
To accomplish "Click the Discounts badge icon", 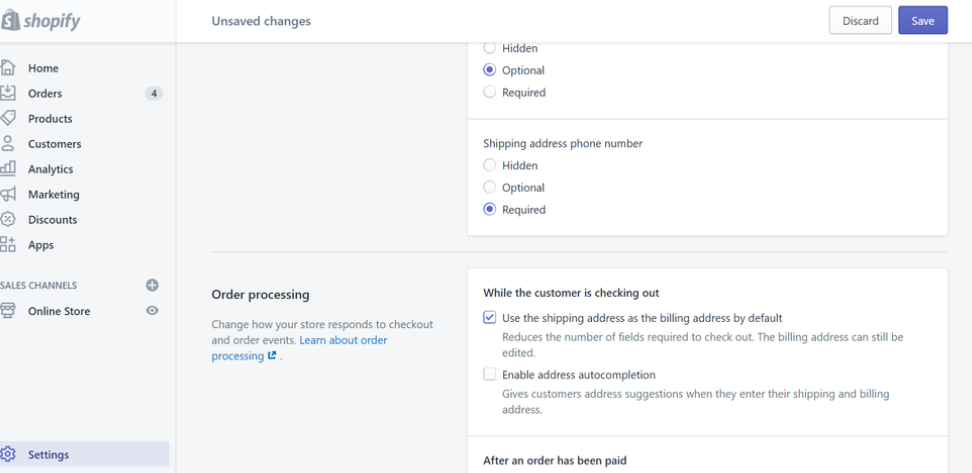I will [8, 219].
